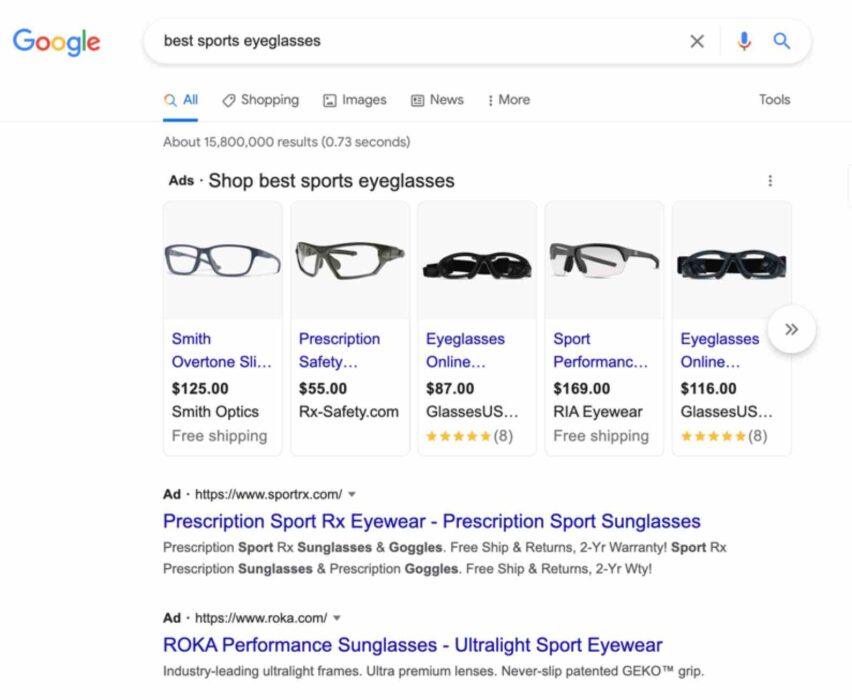Open the dropdown arrow next to roka.com

338,617
